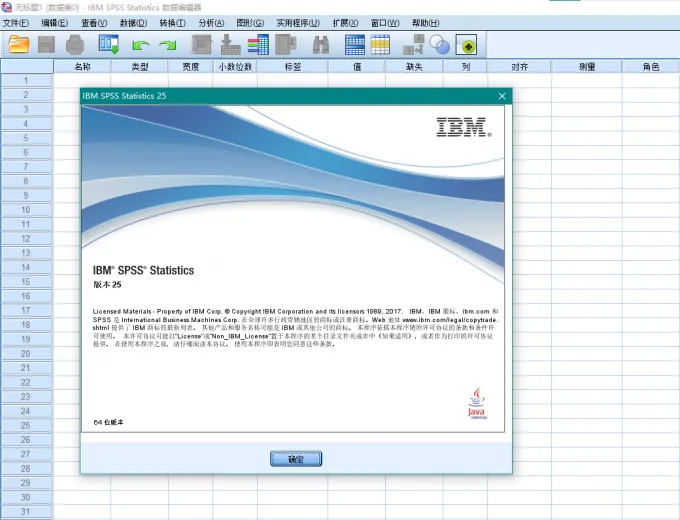The image size is (680, 520).
Task: Click the Go to case toolbar icon
Action: coord(202,44)
